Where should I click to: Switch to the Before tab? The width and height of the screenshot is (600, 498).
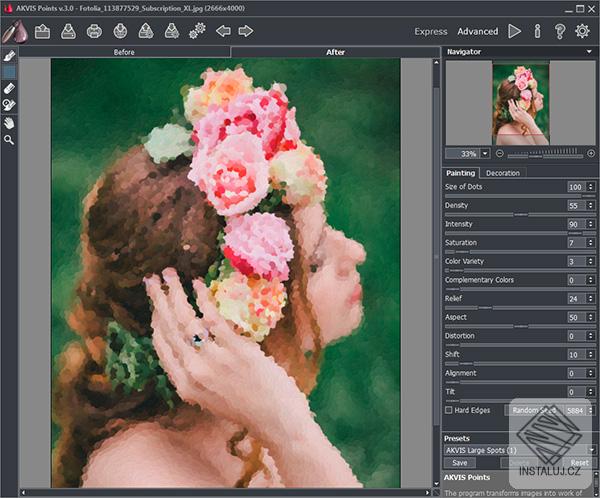124,51
